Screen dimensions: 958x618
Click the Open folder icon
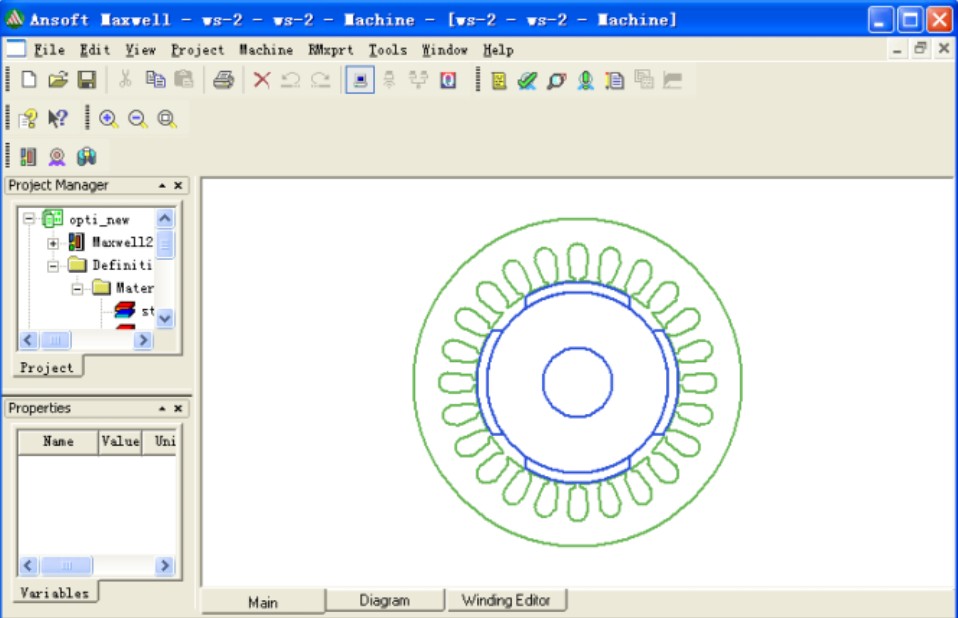[58, 79]
